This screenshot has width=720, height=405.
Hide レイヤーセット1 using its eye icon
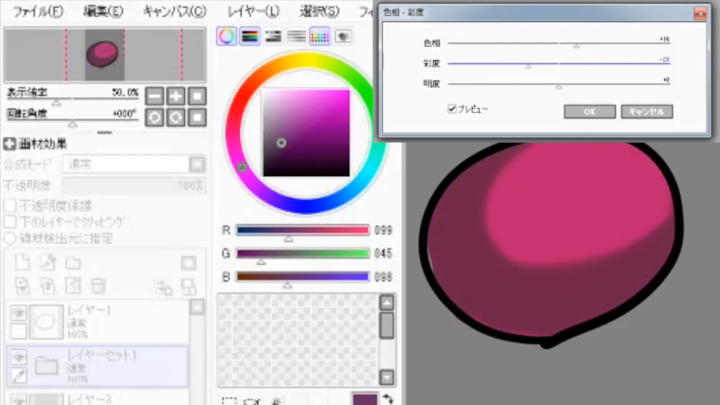click(x=19, y=357)
